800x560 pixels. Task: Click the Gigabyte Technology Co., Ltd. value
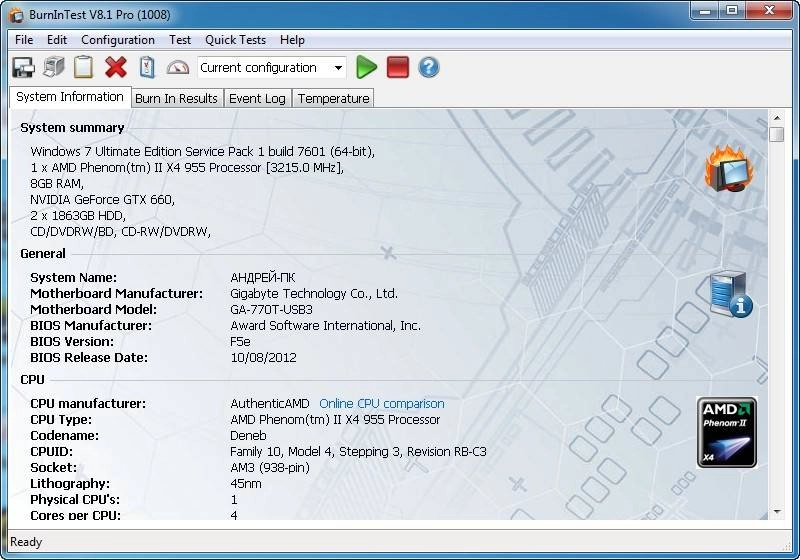314,293
